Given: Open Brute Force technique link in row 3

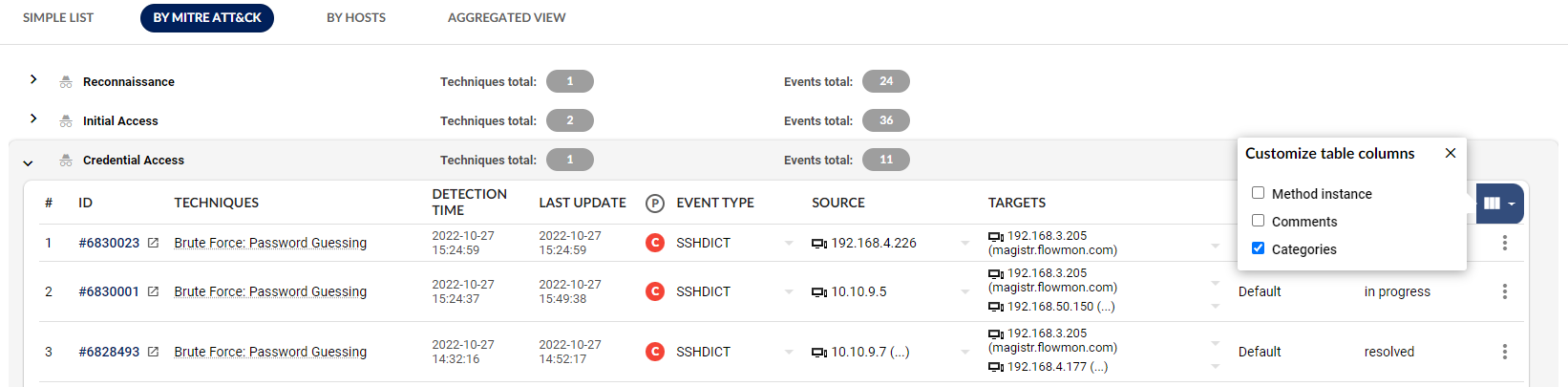Looking at the screenshot, I should [270, 352].
